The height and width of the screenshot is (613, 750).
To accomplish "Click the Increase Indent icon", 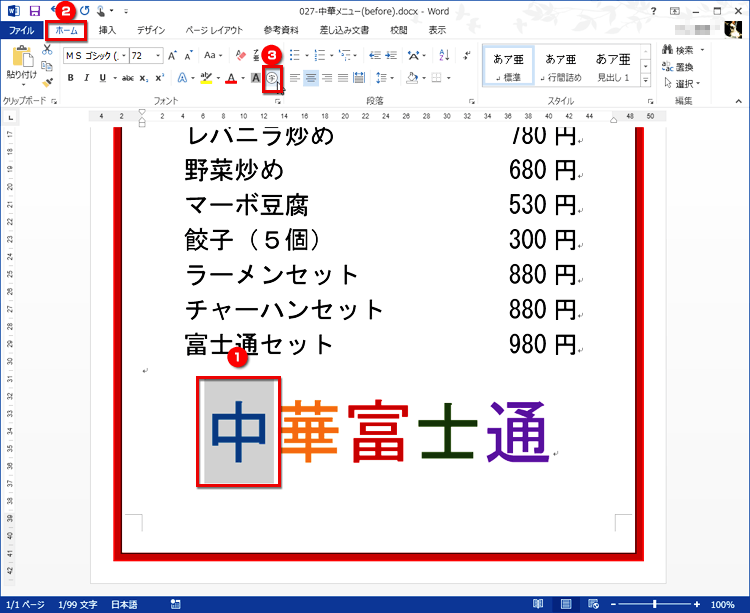I will 391,55.
